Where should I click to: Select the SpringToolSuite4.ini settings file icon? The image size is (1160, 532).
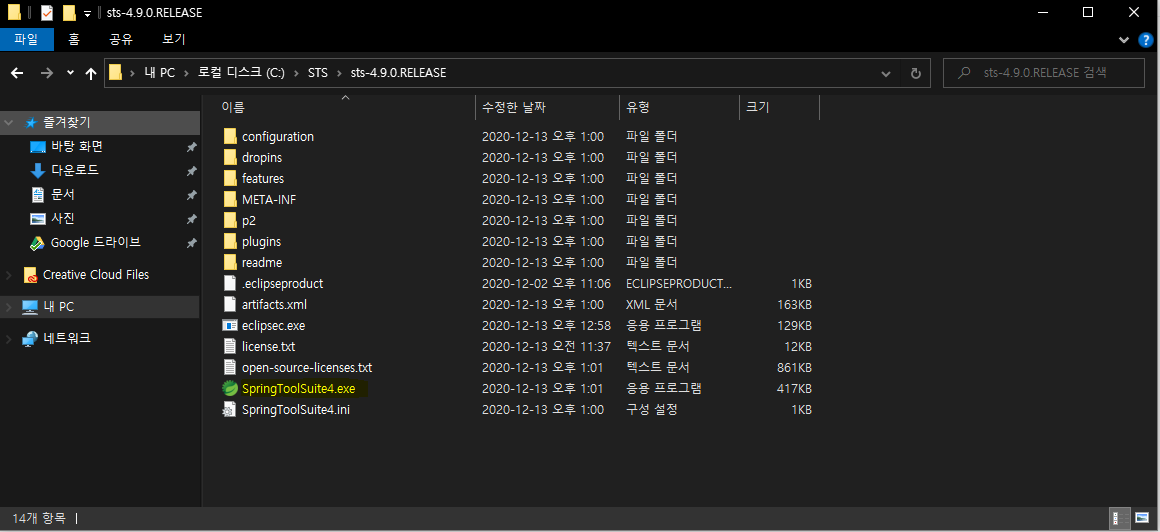[x=229, y=409]
